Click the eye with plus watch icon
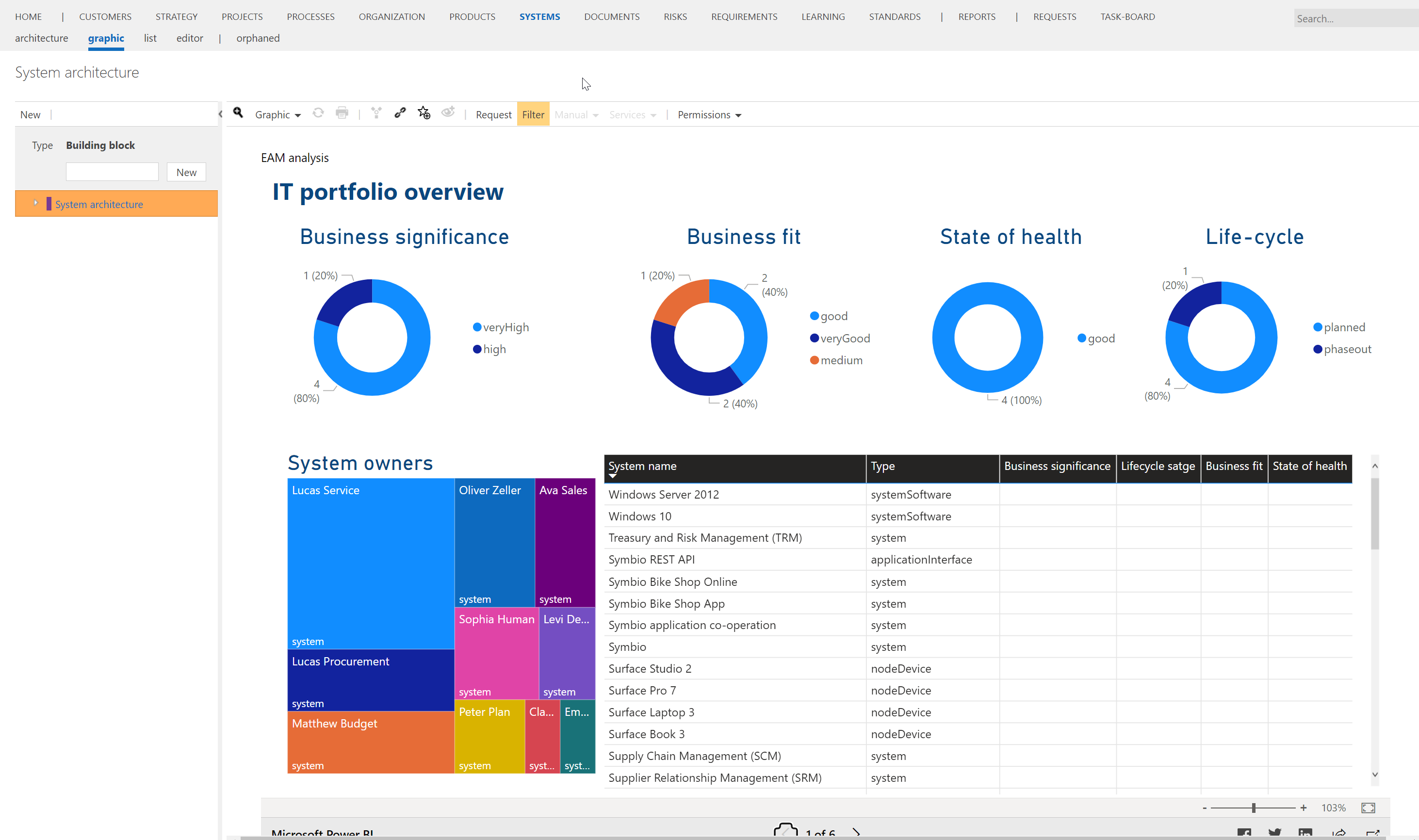 (448, 113)
